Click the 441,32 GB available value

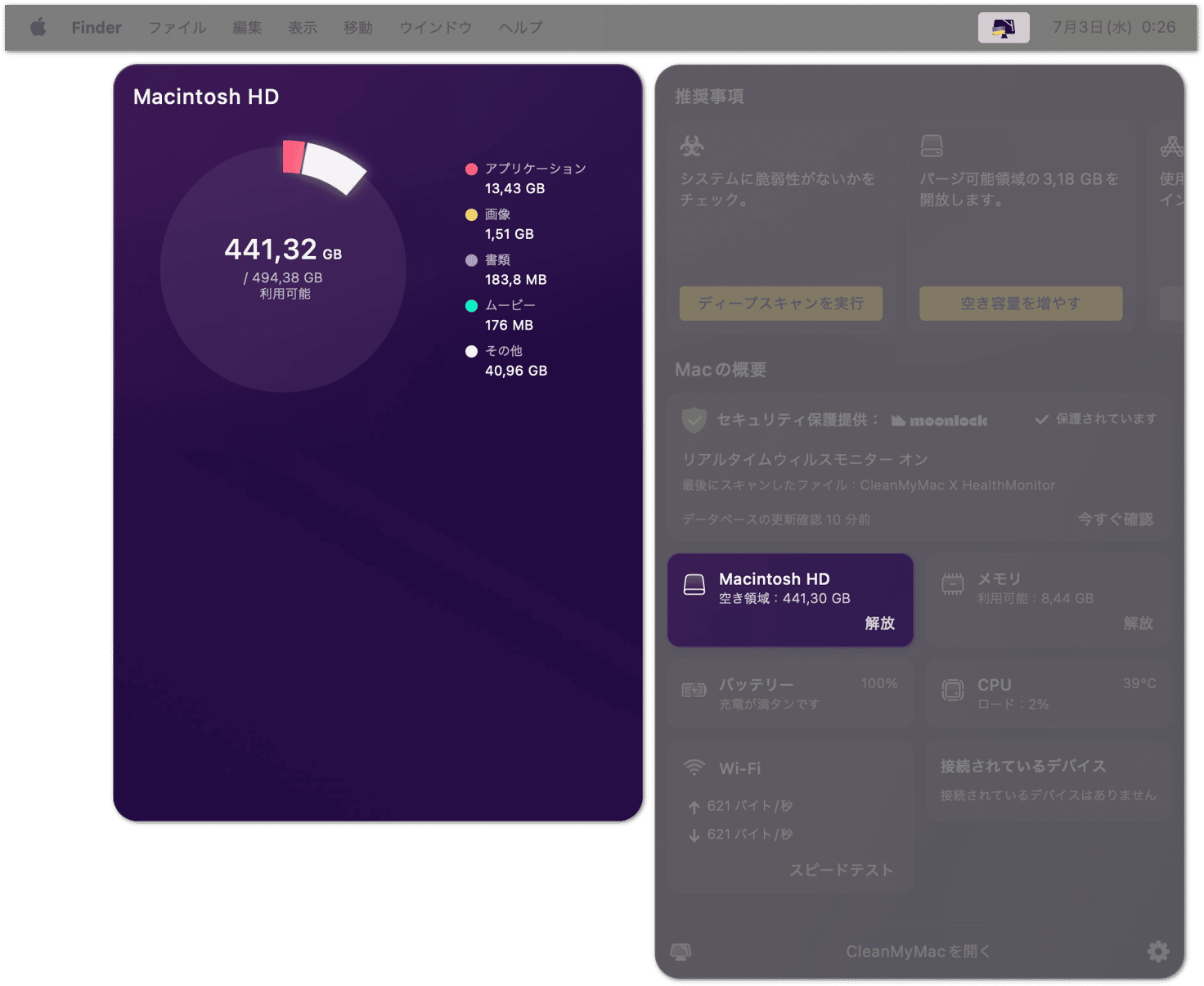(x=283, y=250)
